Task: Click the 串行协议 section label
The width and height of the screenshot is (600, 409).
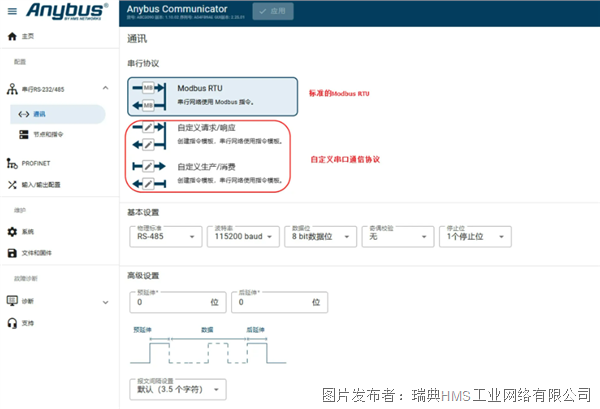Action: [x=143, y=64]
